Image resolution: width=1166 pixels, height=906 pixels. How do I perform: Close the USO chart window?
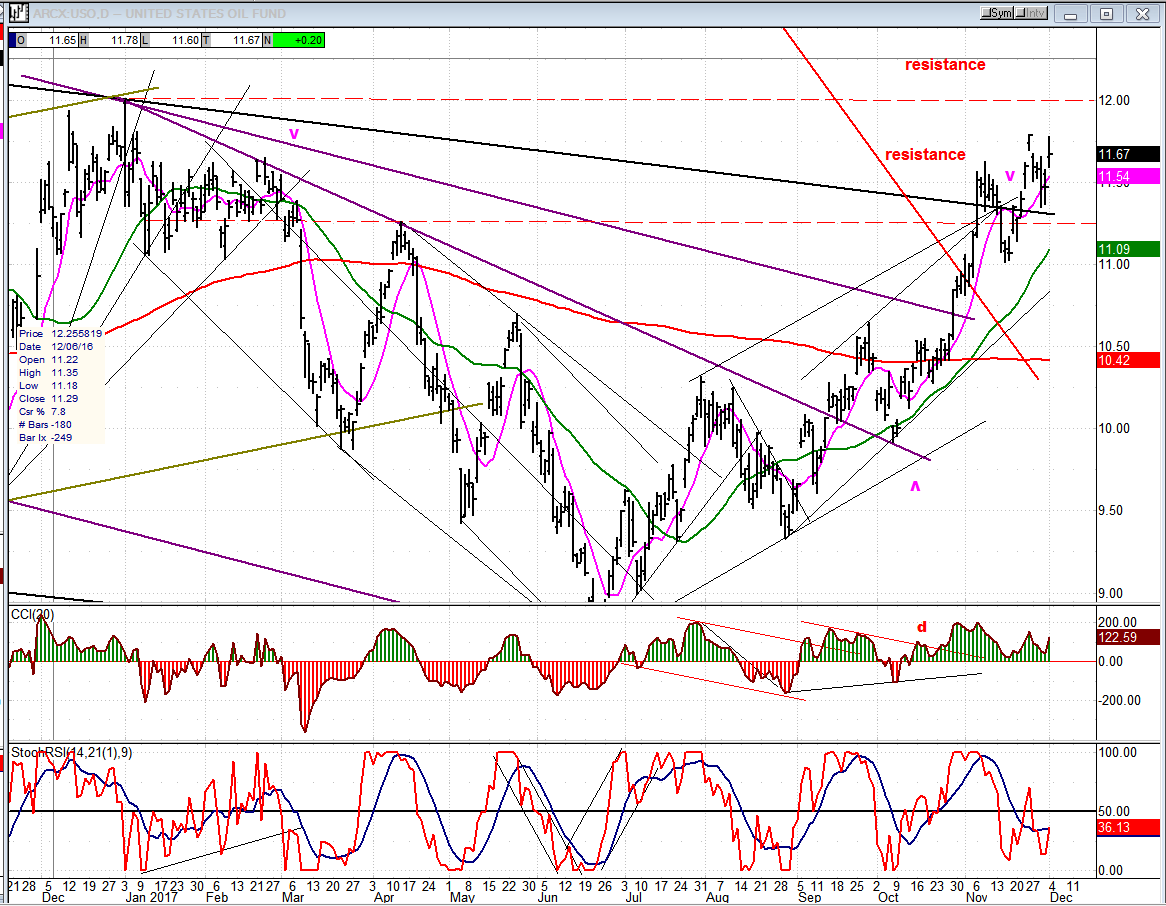coord(1142,14)
